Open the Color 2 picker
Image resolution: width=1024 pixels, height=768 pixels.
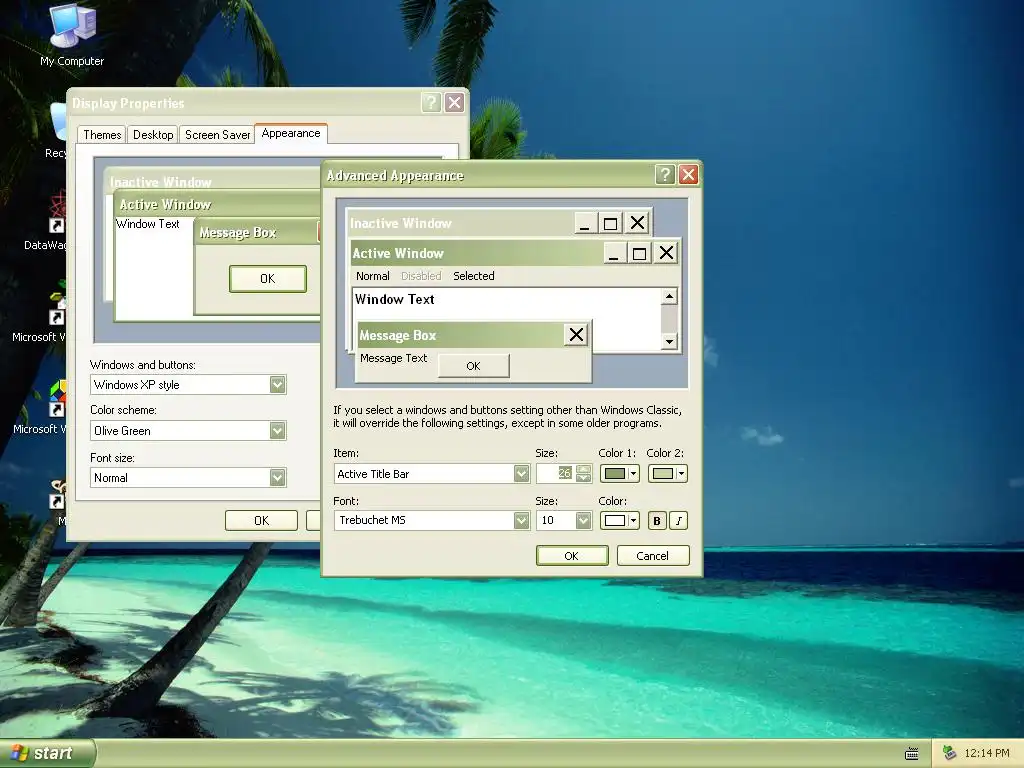tap(667, 473)
